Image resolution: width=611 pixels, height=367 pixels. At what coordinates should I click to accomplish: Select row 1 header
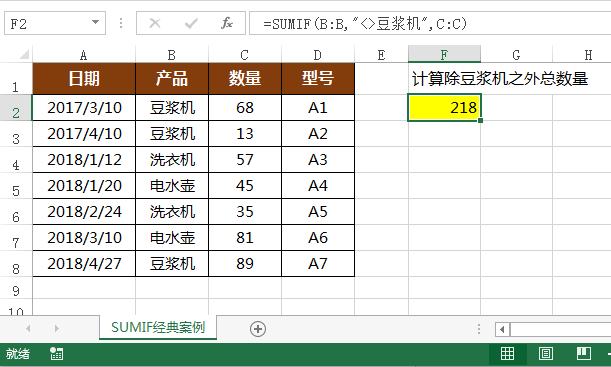coord(16,79)
